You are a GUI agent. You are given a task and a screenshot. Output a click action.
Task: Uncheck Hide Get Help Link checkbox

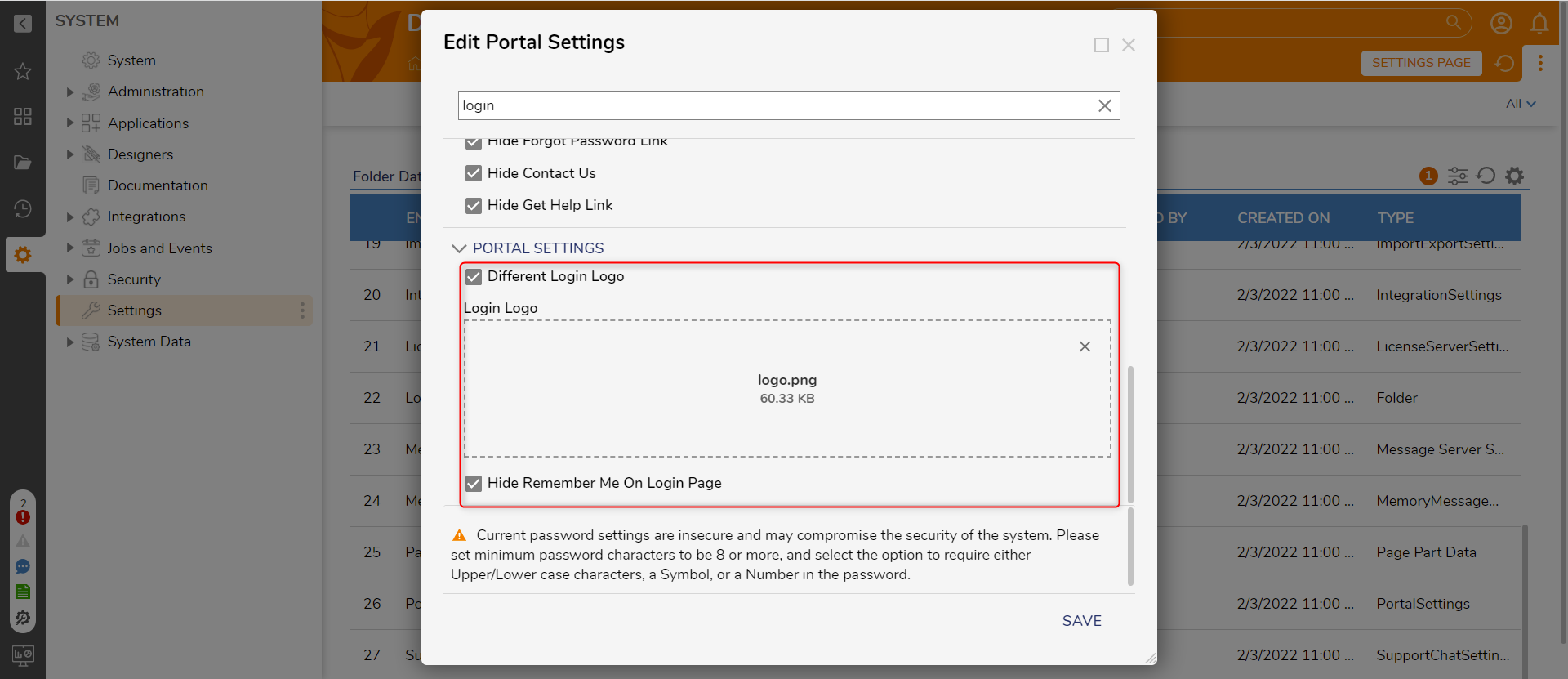pos(474,205)
